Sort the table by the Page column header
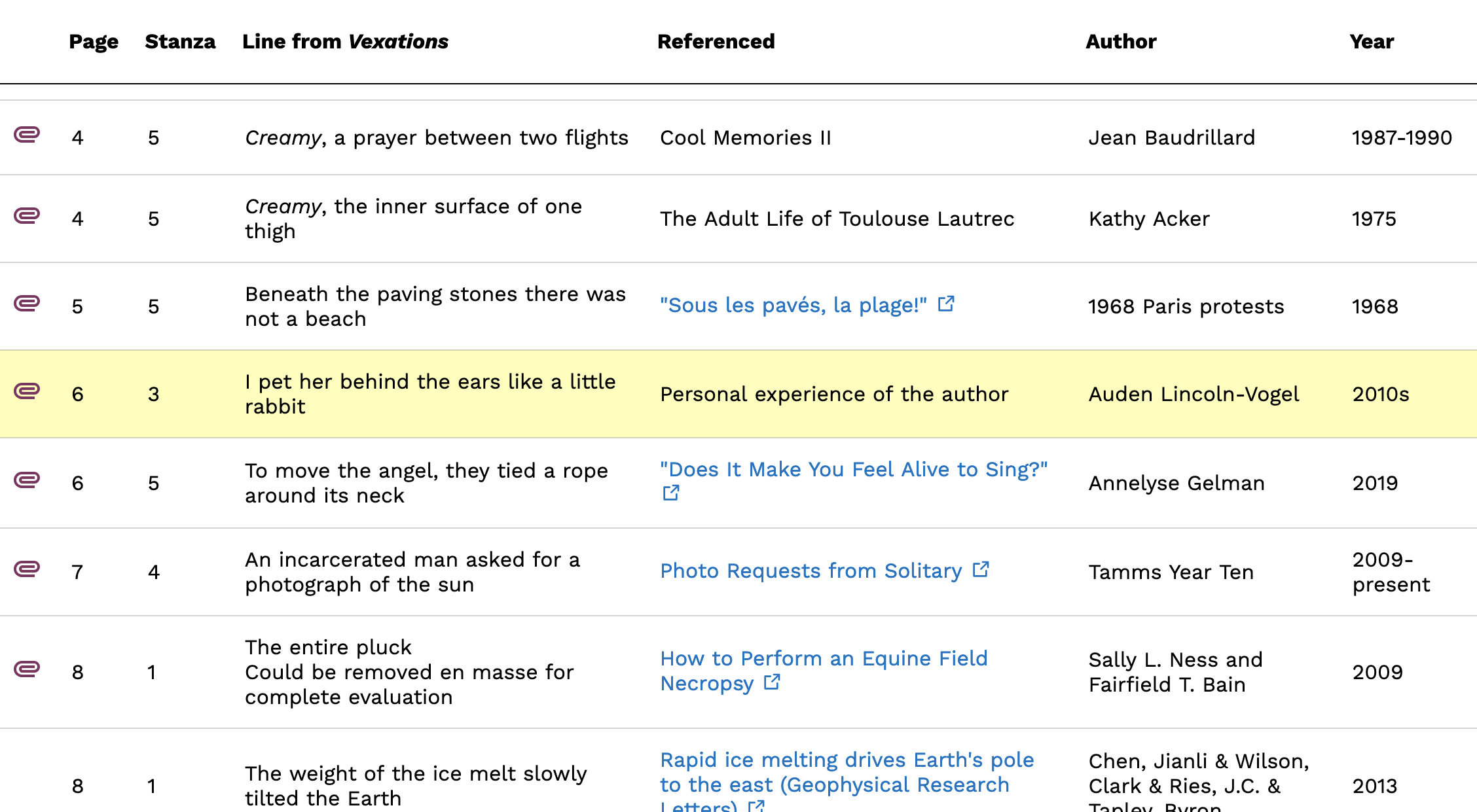 [94, 42]
